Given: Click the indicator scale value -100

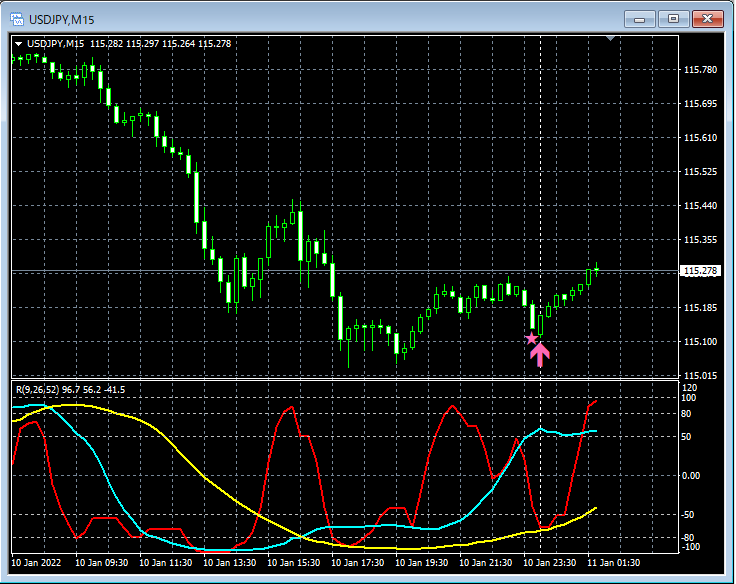Looking at the screenshot, I should [690, 547].
